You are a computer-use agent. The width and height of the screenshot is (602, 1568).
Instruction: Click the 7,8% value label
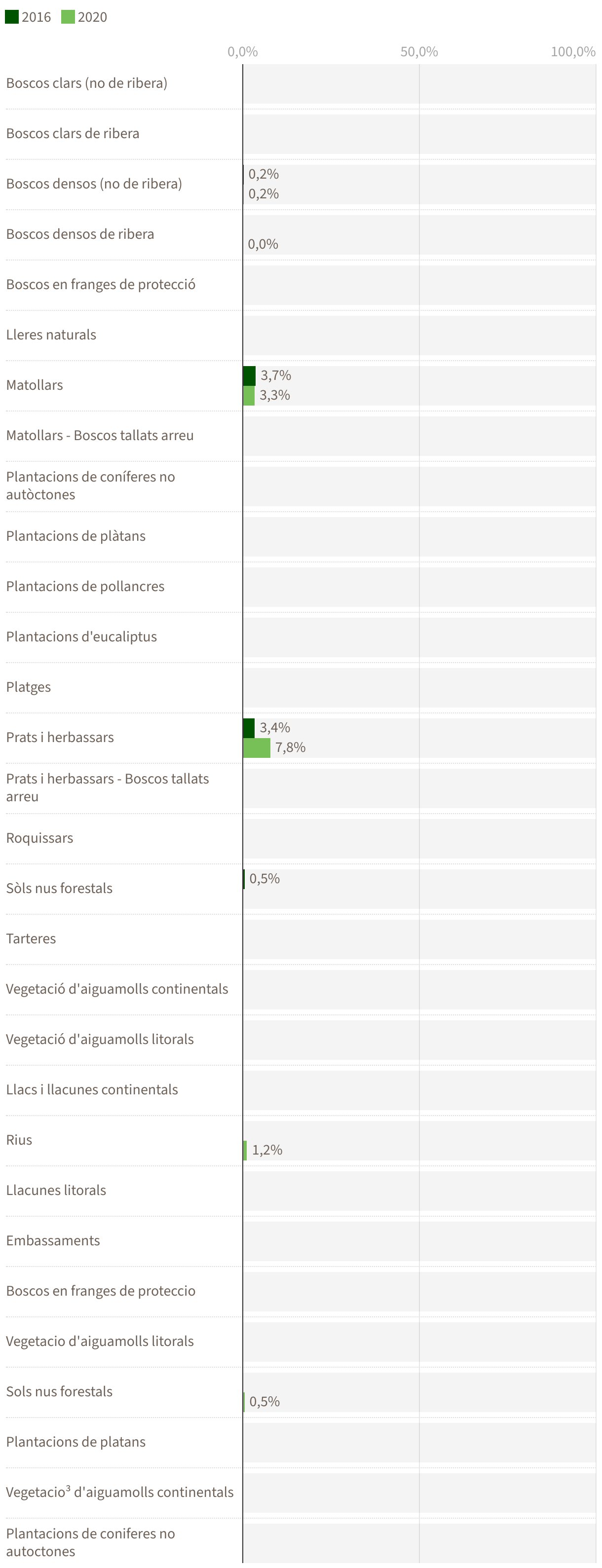click(x=290, y=747)
